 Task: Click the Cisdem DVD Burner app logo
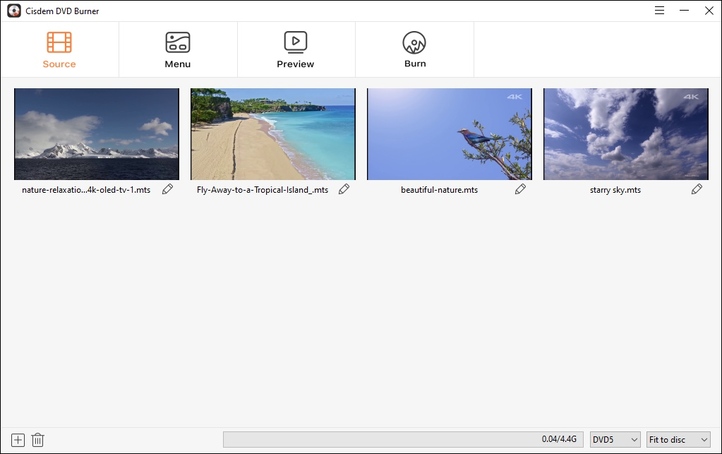[x=12, y=10]
